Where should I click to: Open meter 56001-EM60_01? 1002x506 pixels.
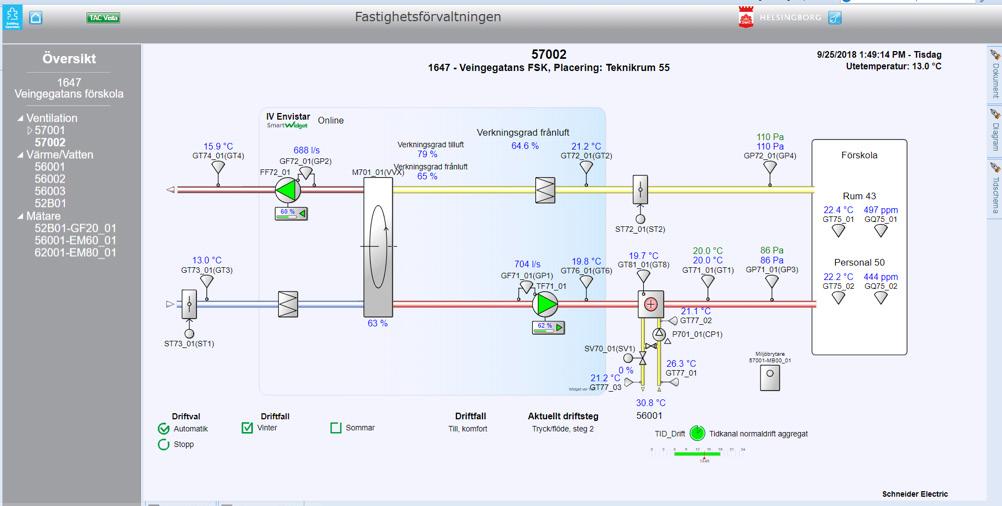75,240
